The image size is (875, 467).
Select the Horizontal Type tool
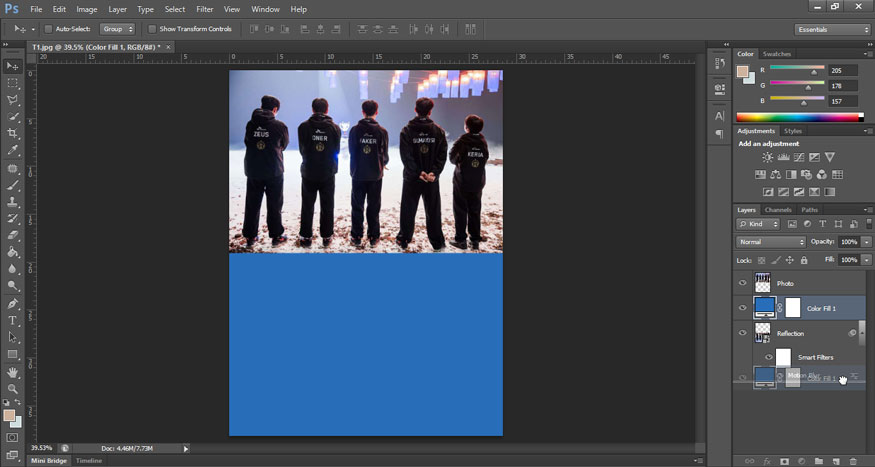(13, 320)
